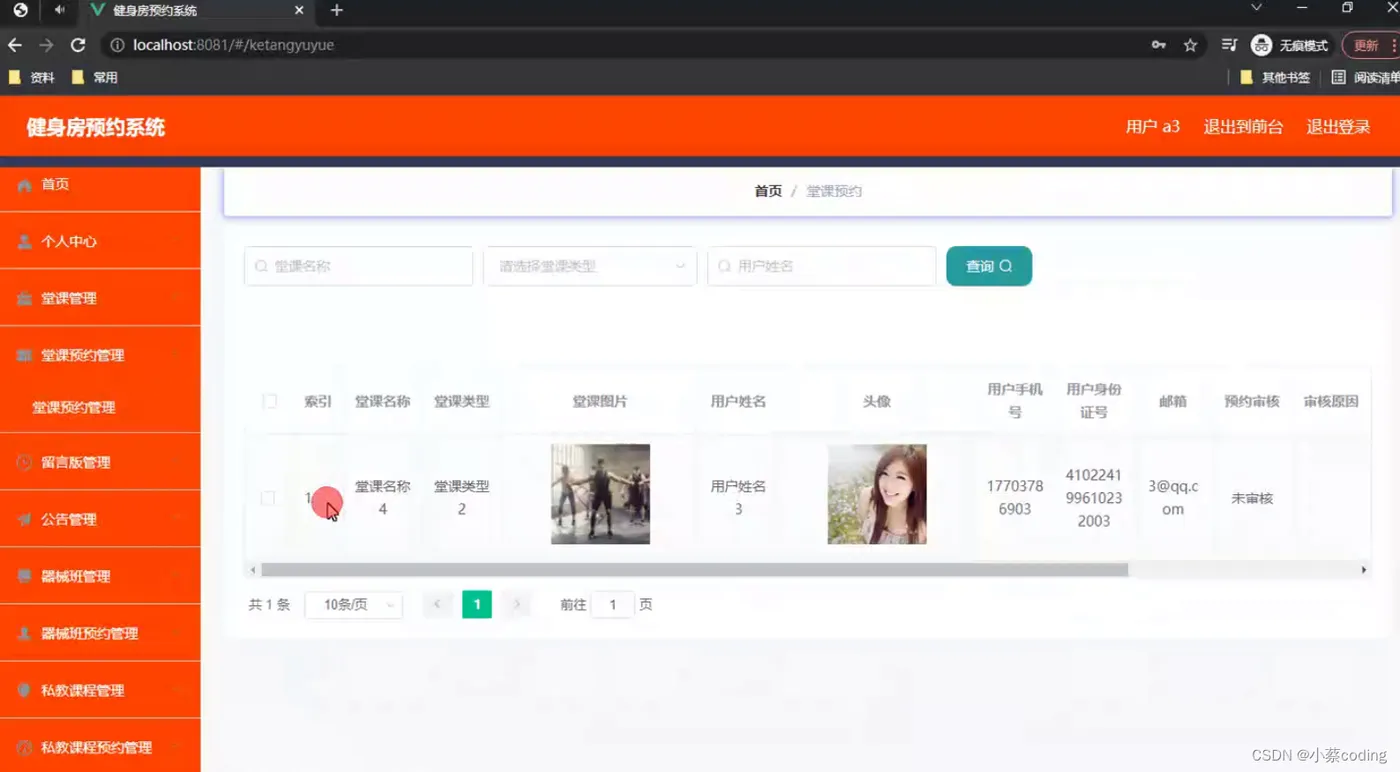Select page 1 in pagination
Viewport: 1400px width, 772px height.
click(x=477, y=605)
